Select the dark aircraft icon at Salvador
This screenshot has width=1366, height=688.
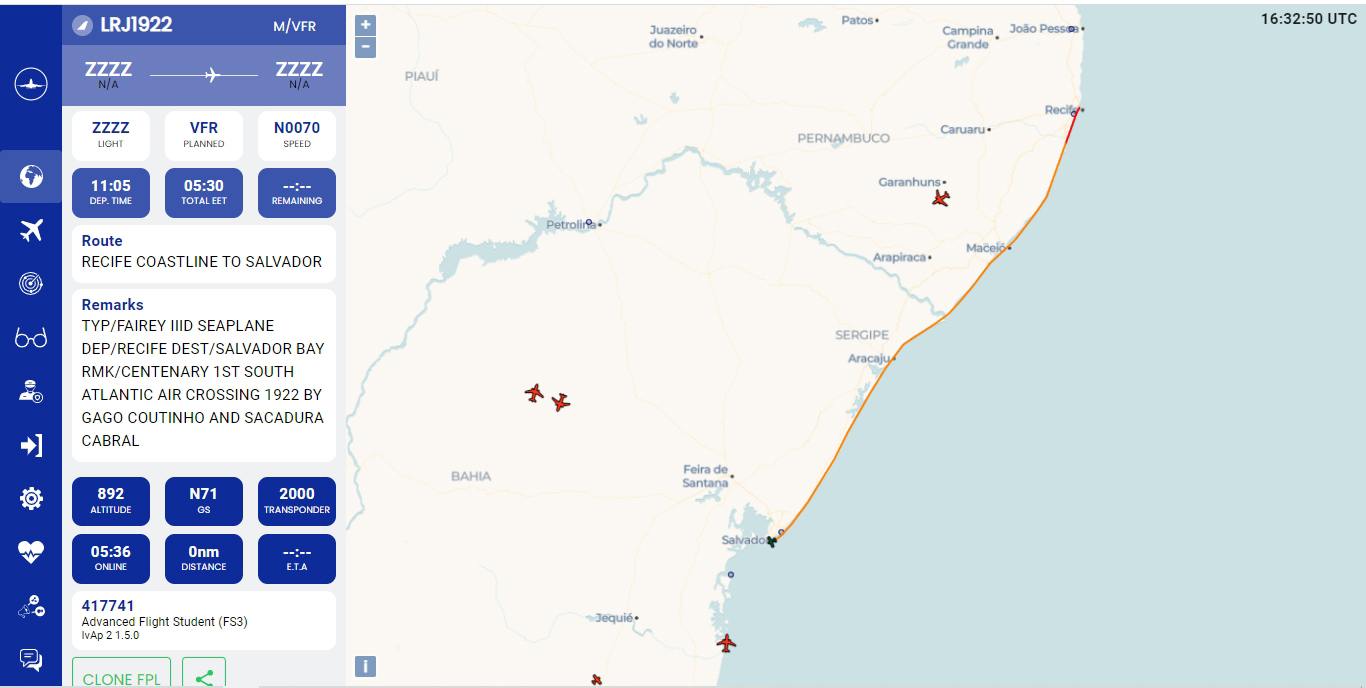771,541
